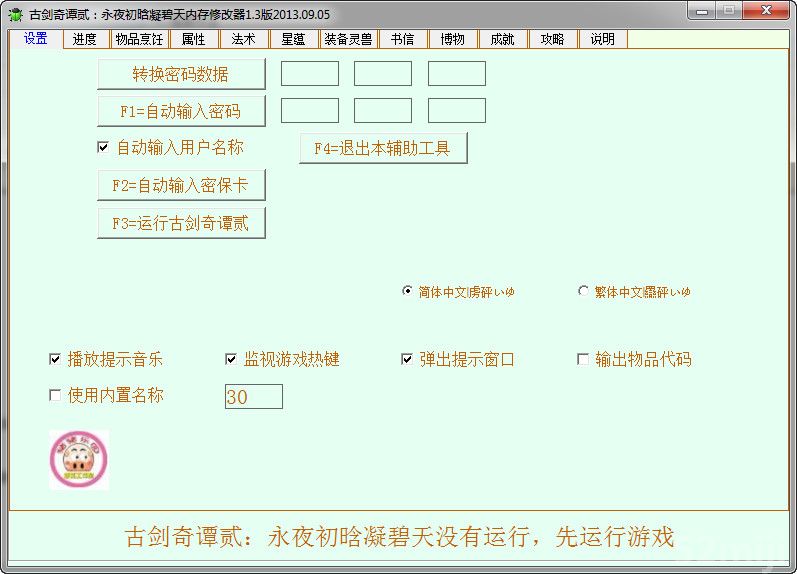Screen dimensions: 797x574
Task: Click the F3=运行古剑奇谭贰 button
Action: click(x=181, y=223)
